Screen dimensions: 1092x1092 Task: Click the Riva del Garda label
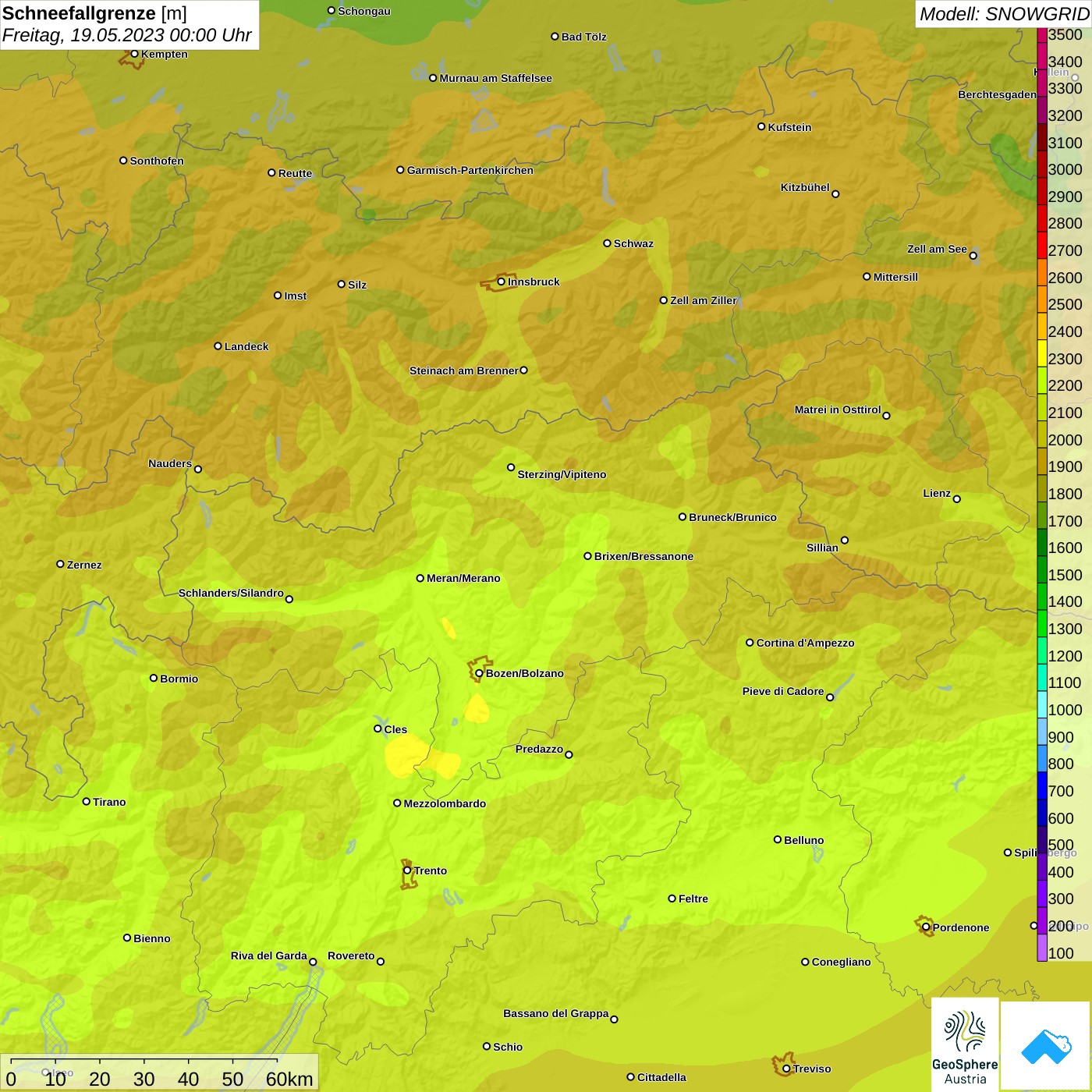pos(269,955)
